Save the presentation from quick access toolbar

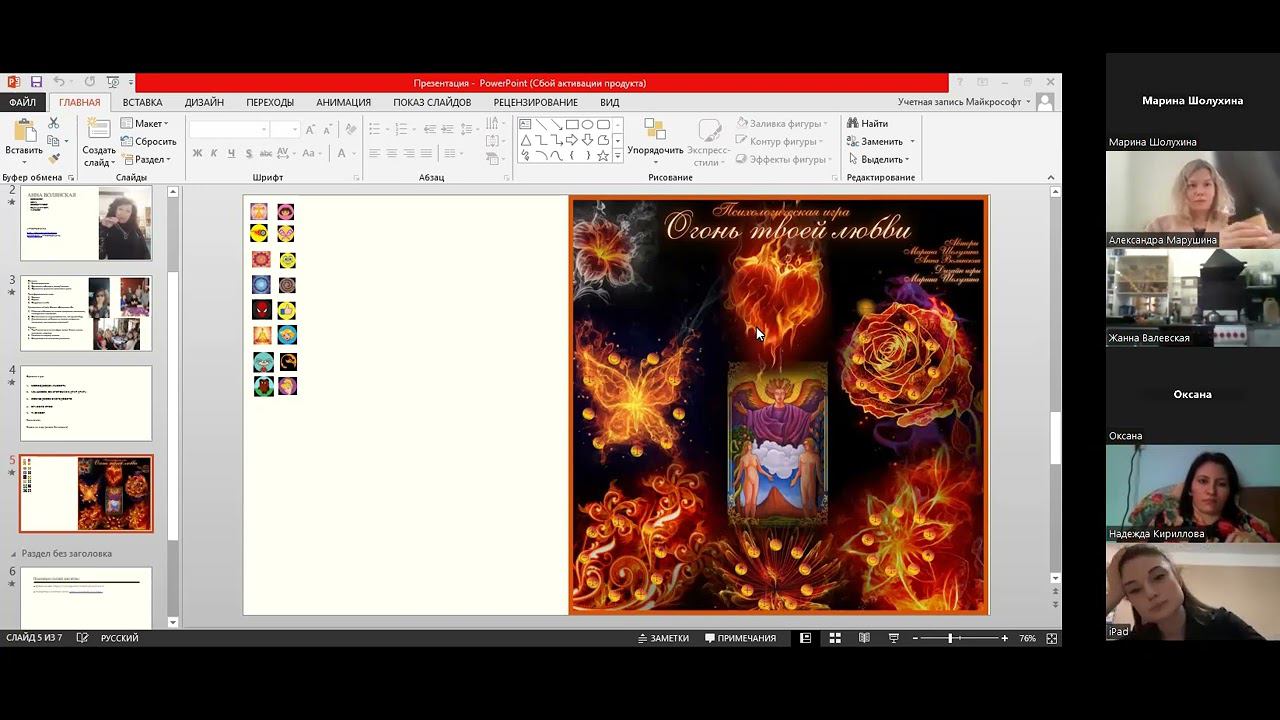click(36, 82)
